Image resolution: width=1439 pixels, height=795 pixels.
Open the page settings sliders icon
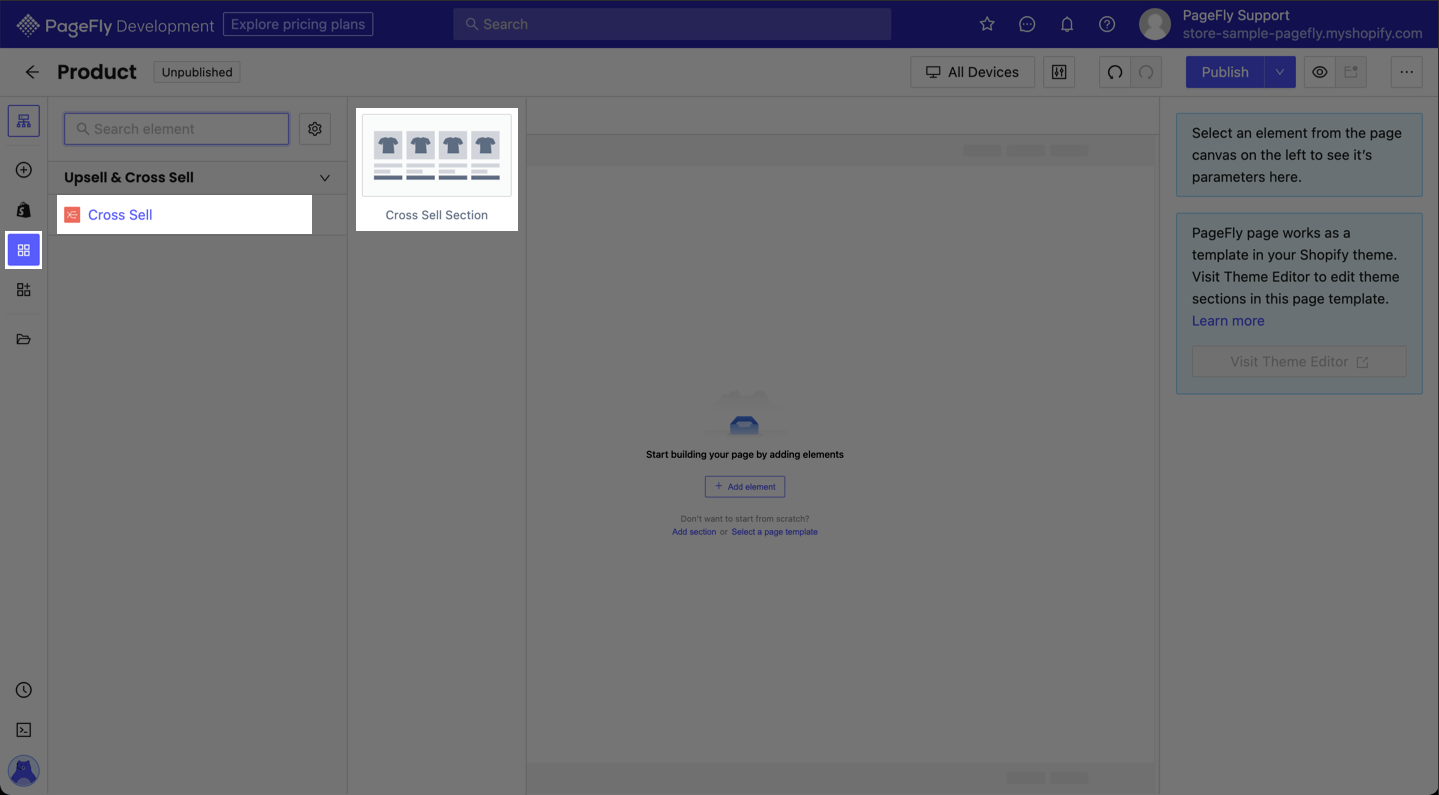click(x=1059, y=72)
